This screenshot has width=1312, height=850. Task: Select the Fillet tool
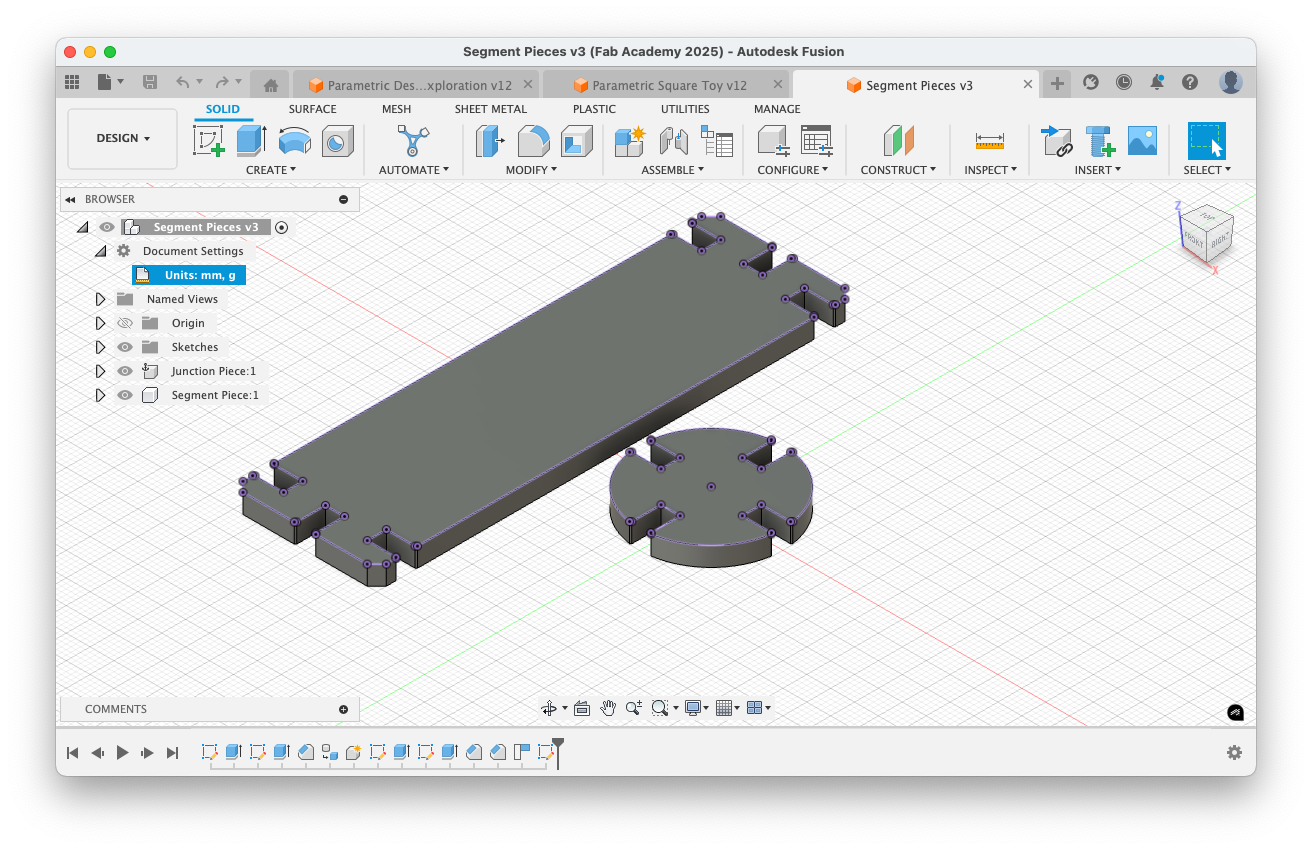tap(533, 141)
